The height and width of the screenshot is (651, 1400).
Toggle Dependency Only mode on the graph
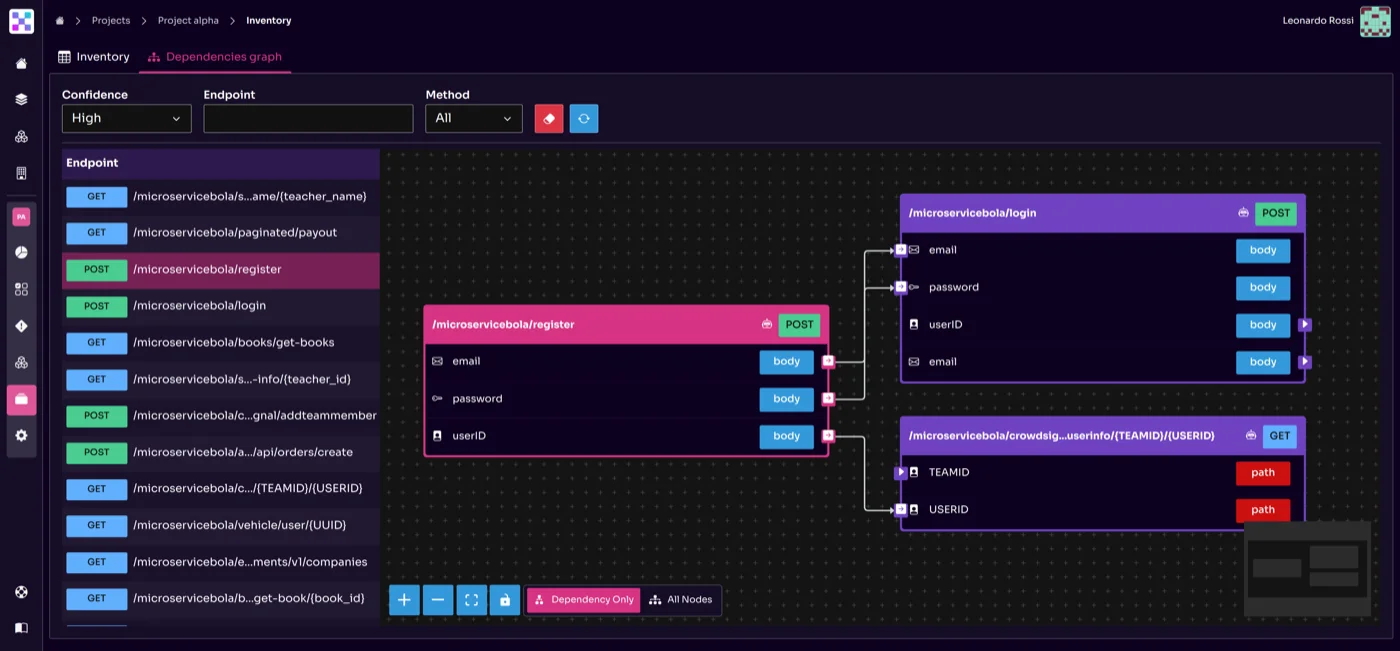click(x=583, y=600)
